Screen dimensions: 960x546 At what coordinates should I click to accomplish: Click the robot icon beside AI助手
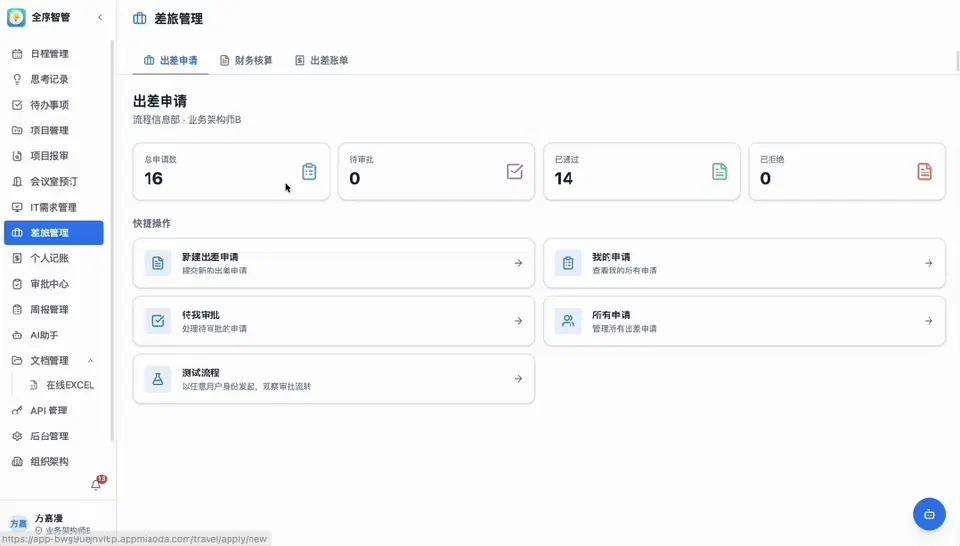[x=17, y=335]
